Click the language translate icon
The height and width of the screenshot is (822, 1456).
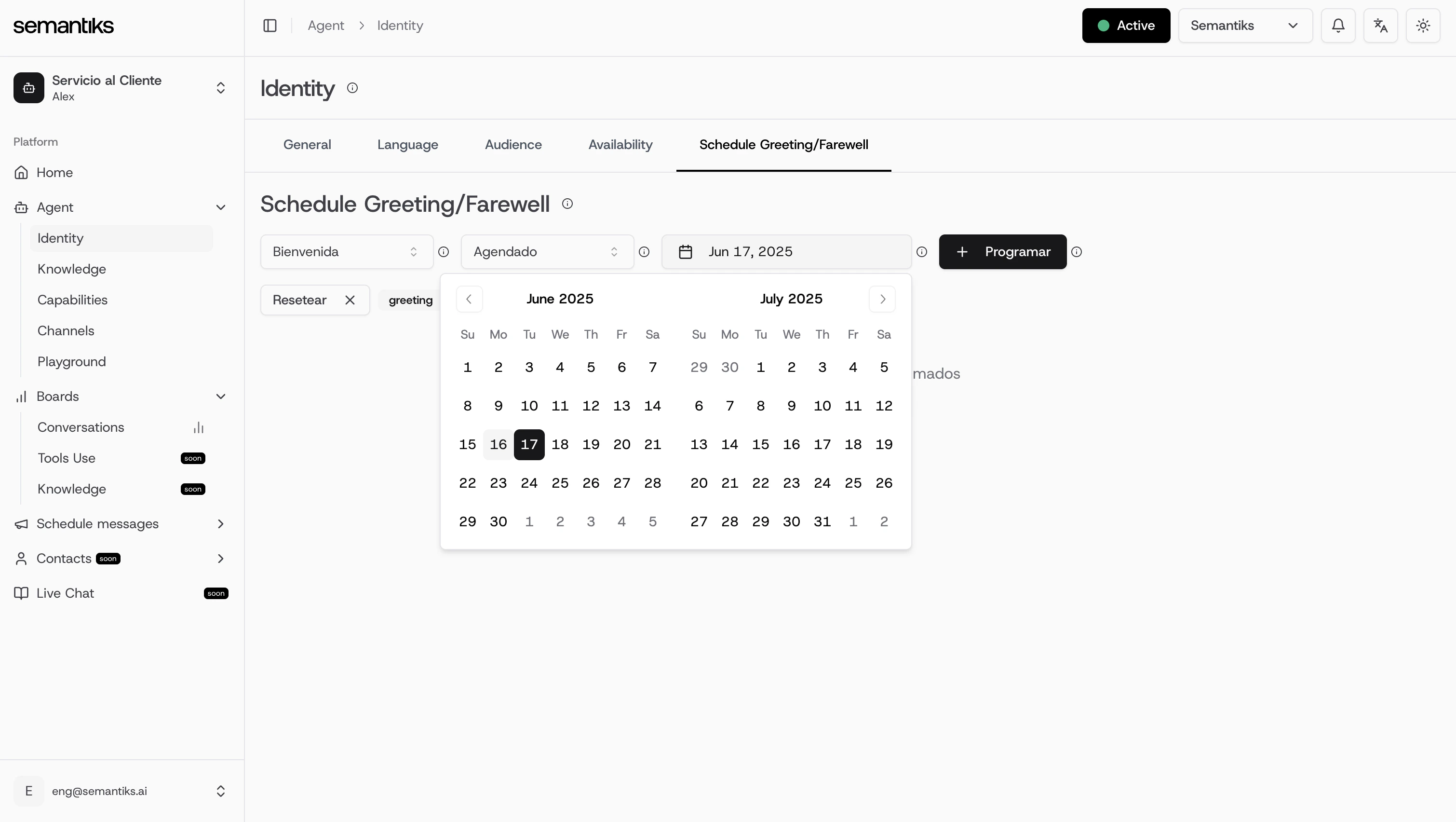(x=1380, y=26)
